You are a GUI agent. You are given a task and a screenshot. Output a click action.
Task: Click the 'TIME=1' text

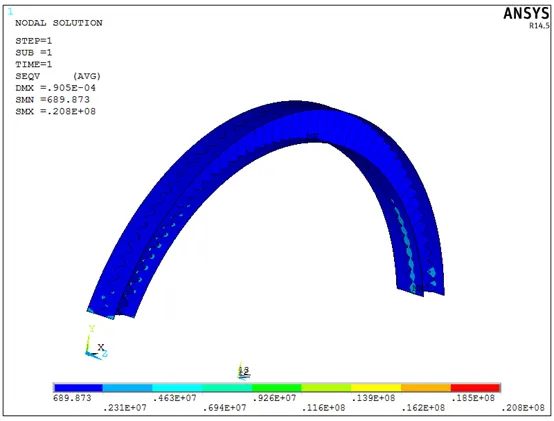[34, 64]
